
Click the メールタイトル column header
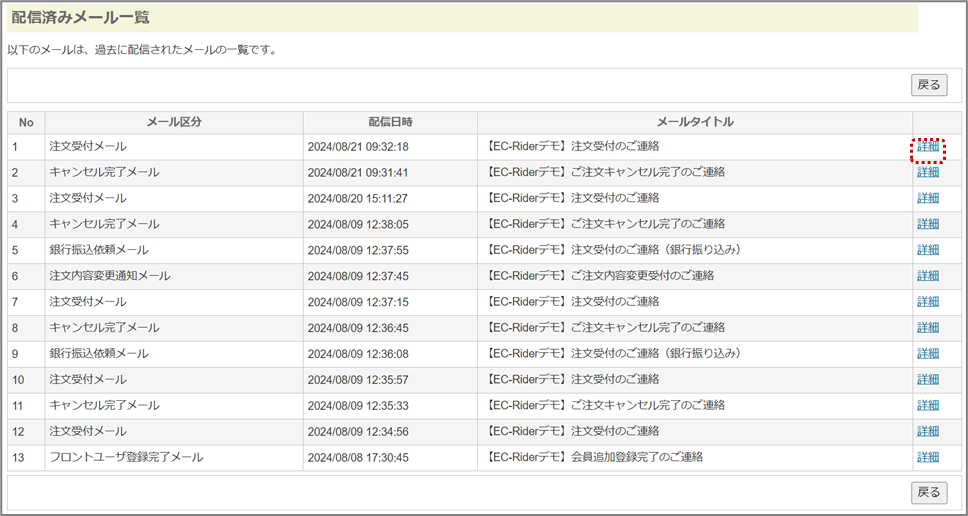[695, 122]
